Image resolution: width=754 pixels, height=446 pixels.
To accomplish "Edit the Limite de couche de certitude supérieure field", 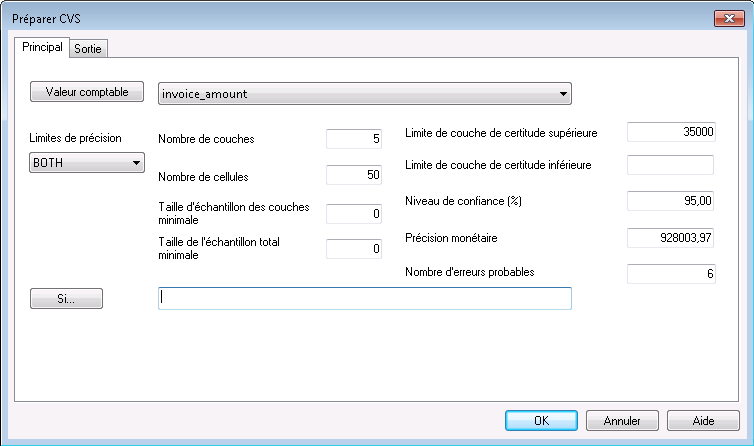I will tap(670, 132).
